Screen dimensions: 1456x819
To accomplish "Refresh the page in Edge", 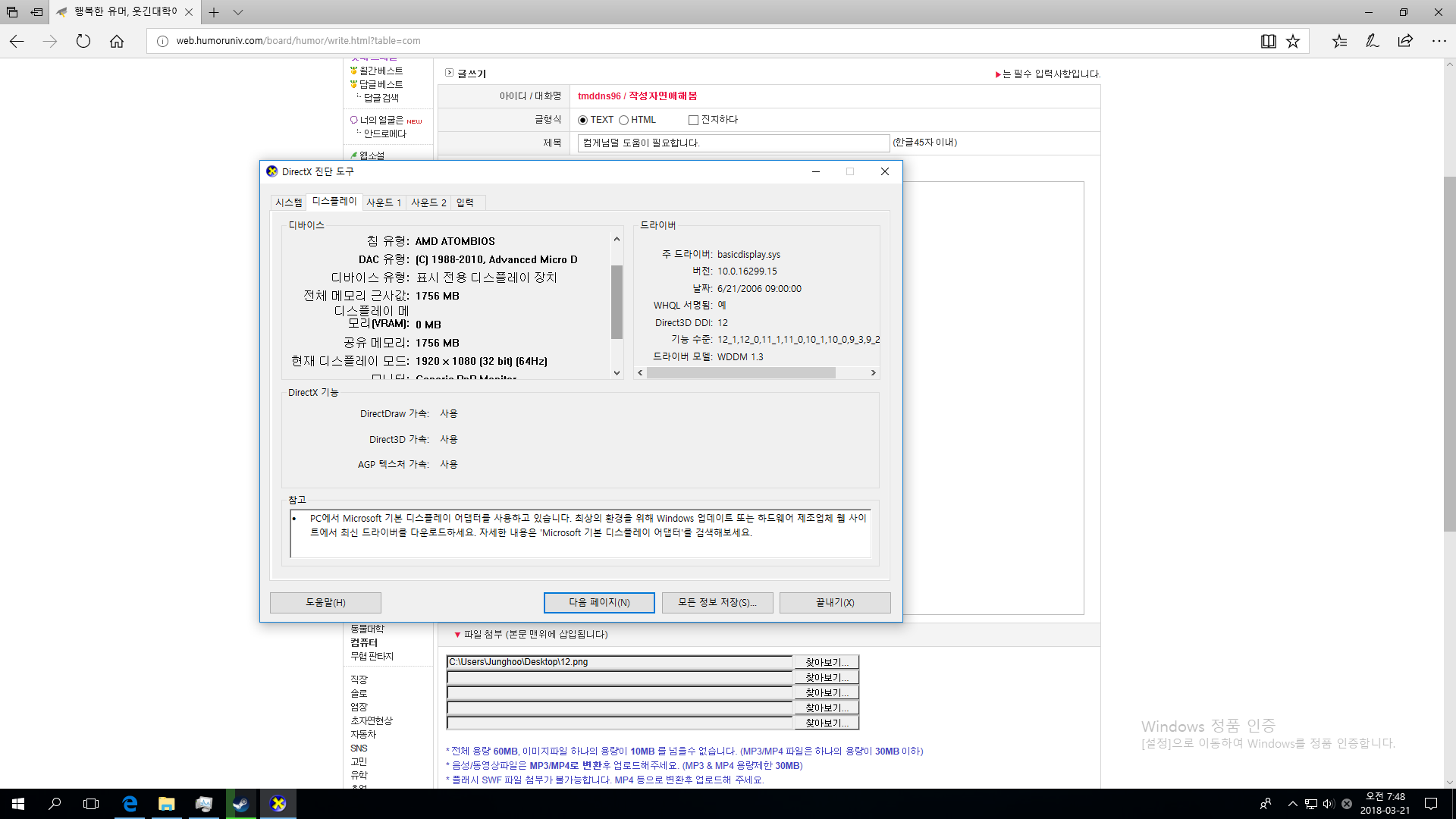I will pyautogui.click(x=83, y=41).
